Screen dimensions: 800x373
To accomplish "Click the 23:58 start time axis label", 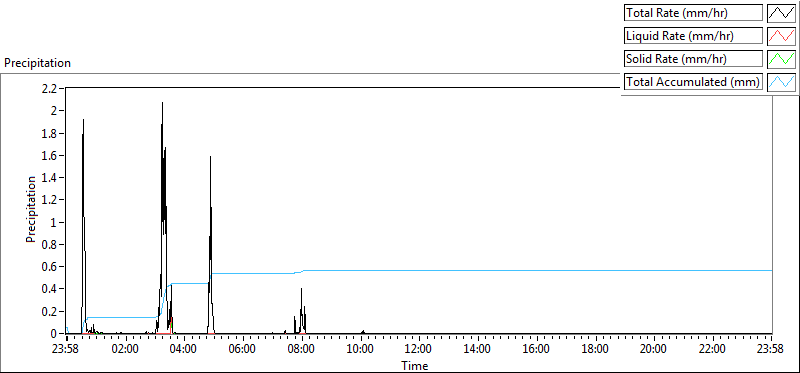I will 67,350.
